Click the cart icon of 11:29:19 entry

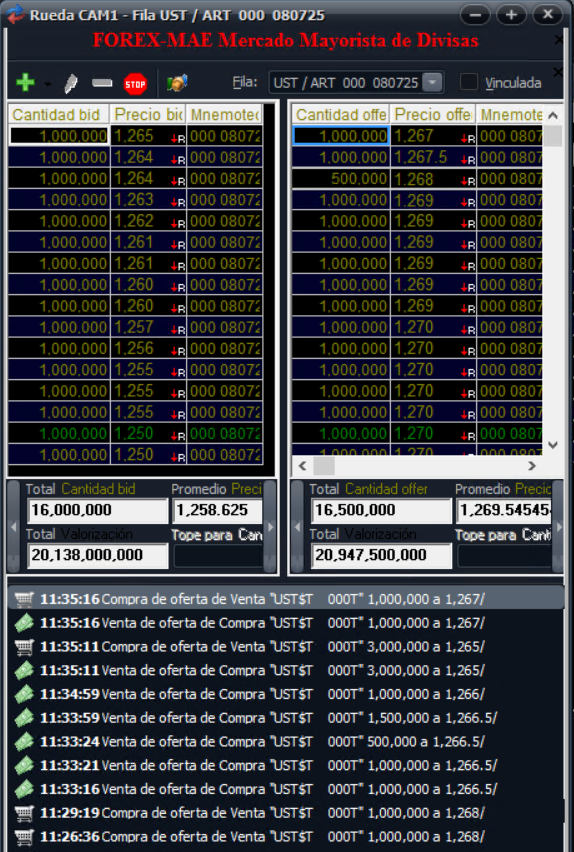coord(24,813)
